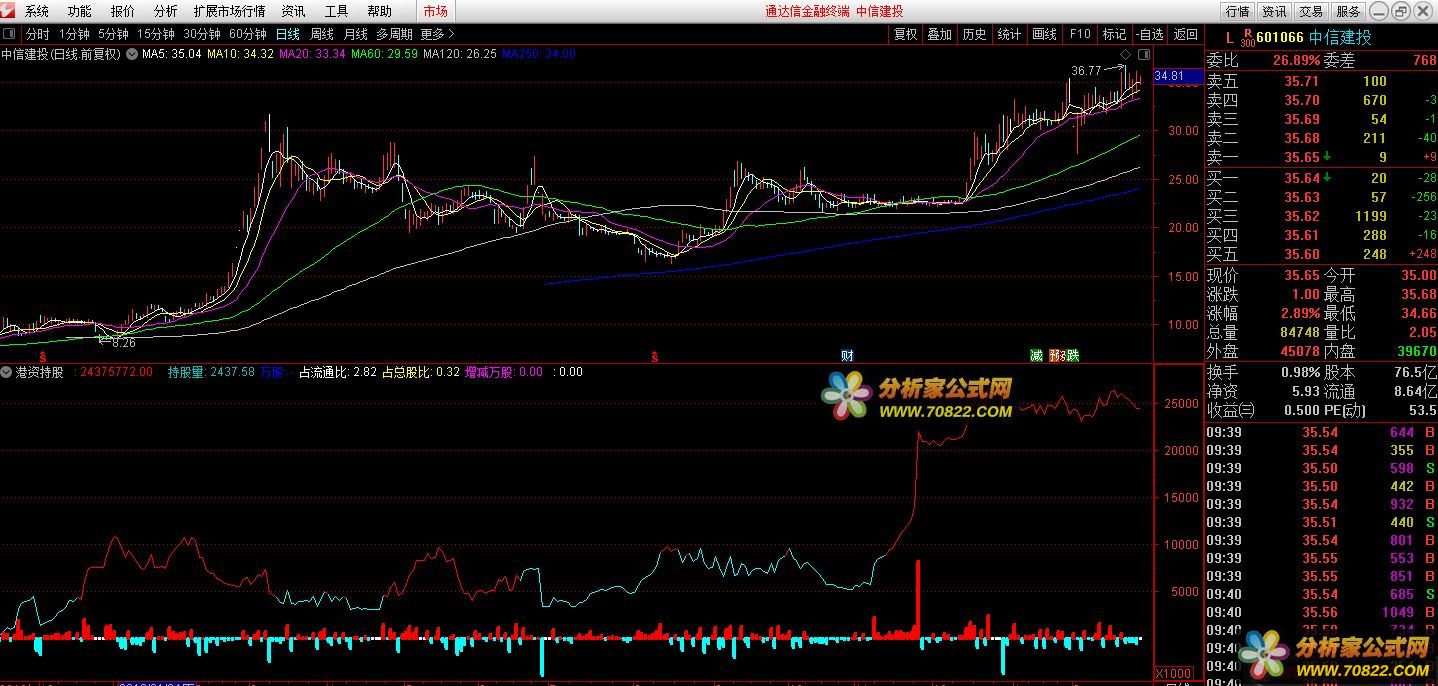Expand the 更多 periods list
Viewport: 1438px width, 686px height.
point(437,34)
